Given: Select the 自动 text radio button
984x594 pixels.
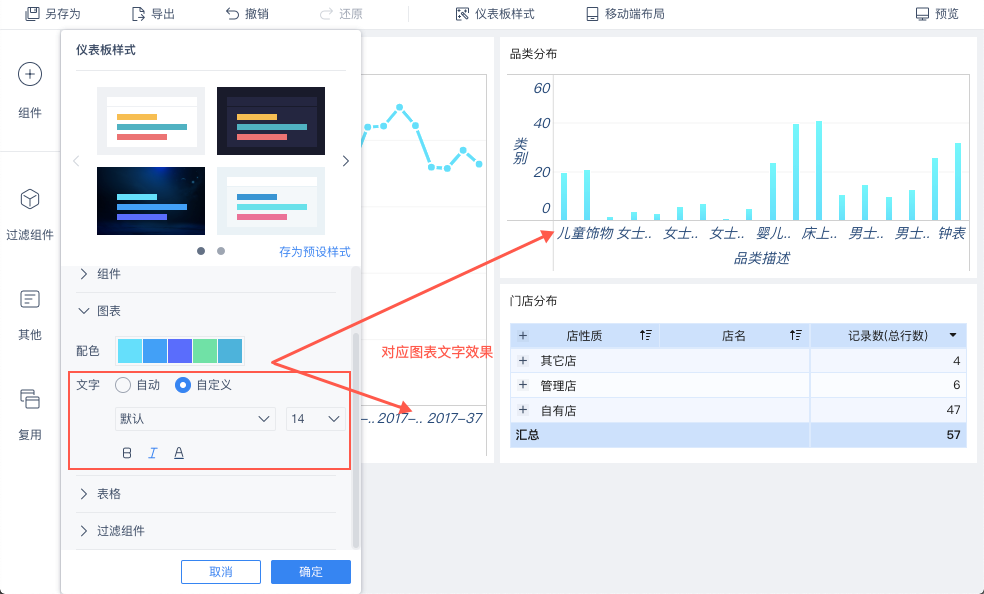Looking at the screenshot, I should (x=123, y=385).
